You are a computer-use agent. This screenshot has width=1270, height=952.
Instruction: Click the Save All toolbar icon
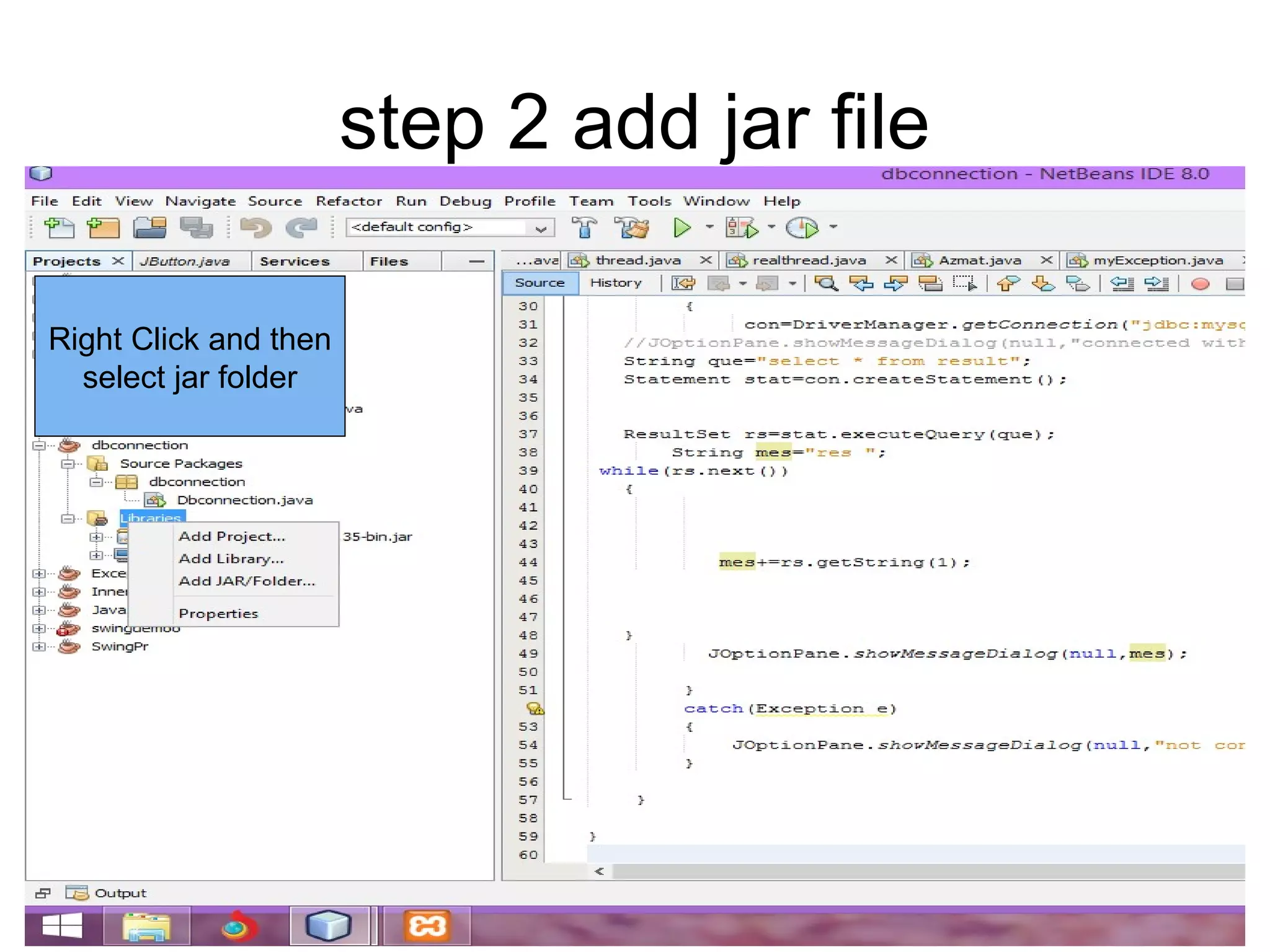click(x=196, y=228)
